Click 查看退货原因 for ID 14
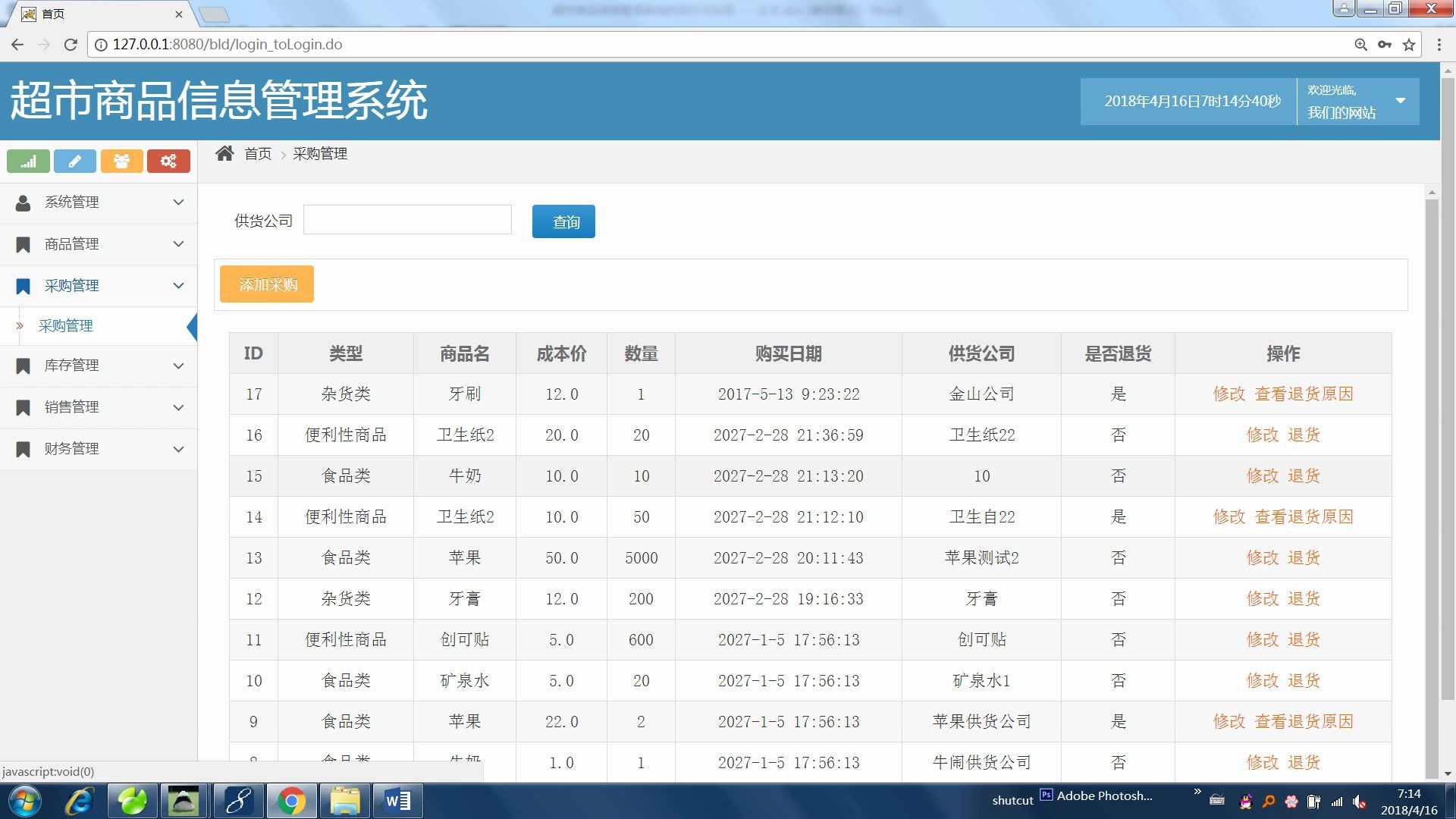This screenshot has height=819, width=1456. (x=1304, y=516)
